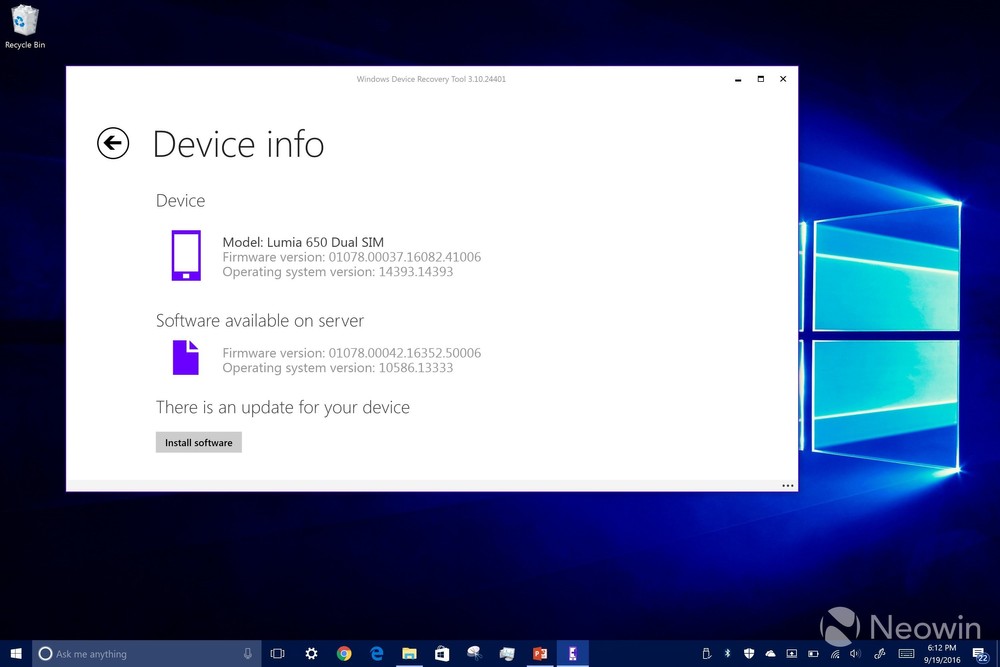
Task: Click the Cortana microphone icon
Action: pyautogui.click(x=247, y=654)
